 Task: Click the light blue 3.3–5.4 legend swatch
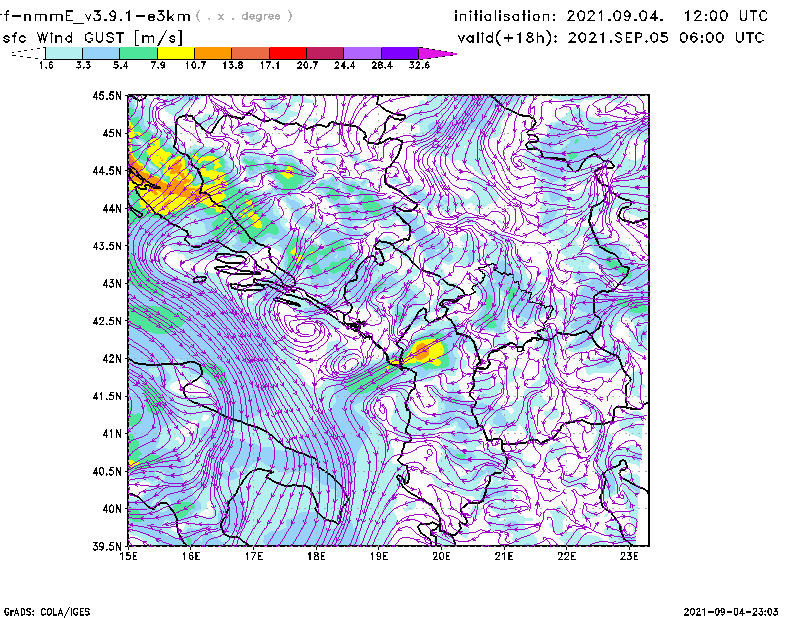tap(101, 53)
